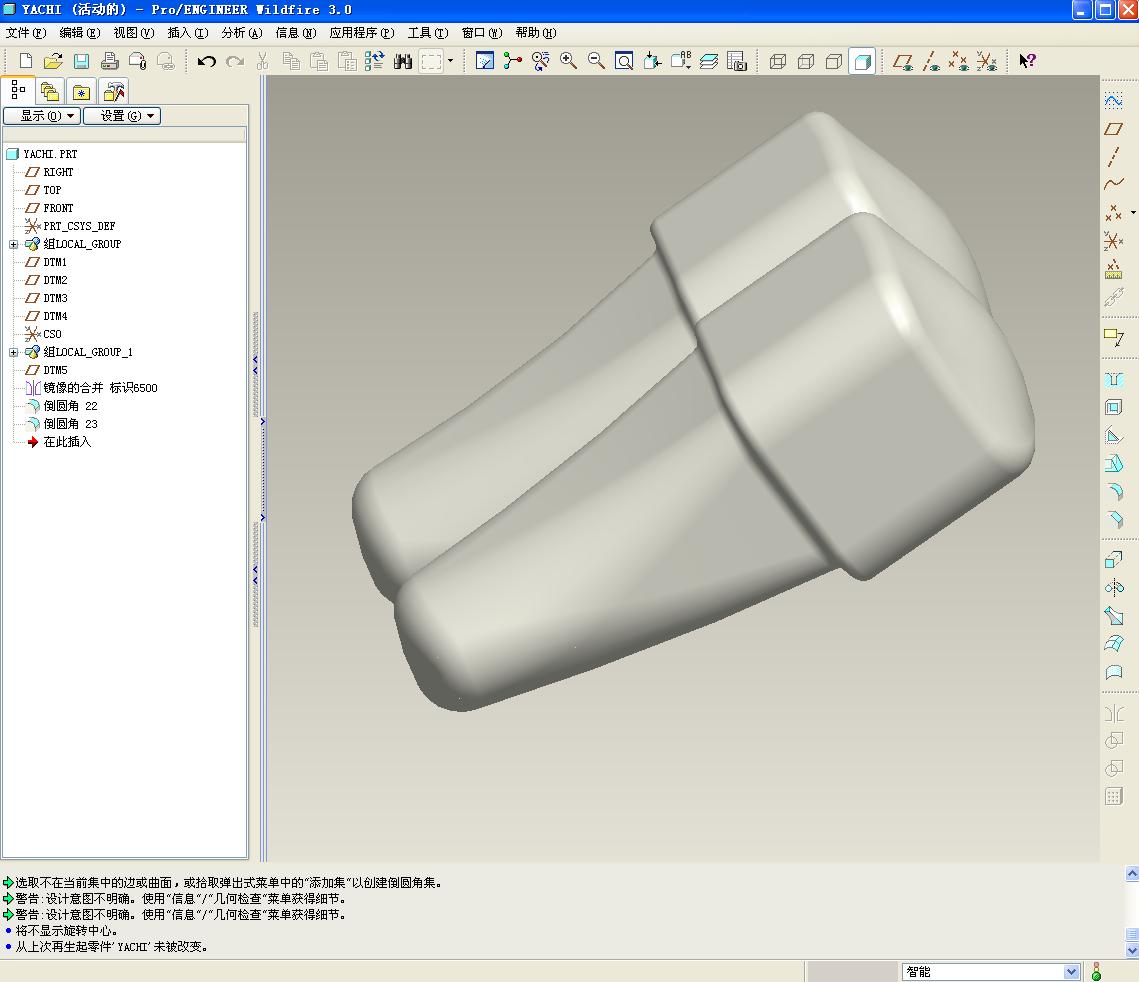The height and width of the screenshot is (982, 1139).
Task: Click the context-sensitive help icon
Action: click(x=1026, y=61)
